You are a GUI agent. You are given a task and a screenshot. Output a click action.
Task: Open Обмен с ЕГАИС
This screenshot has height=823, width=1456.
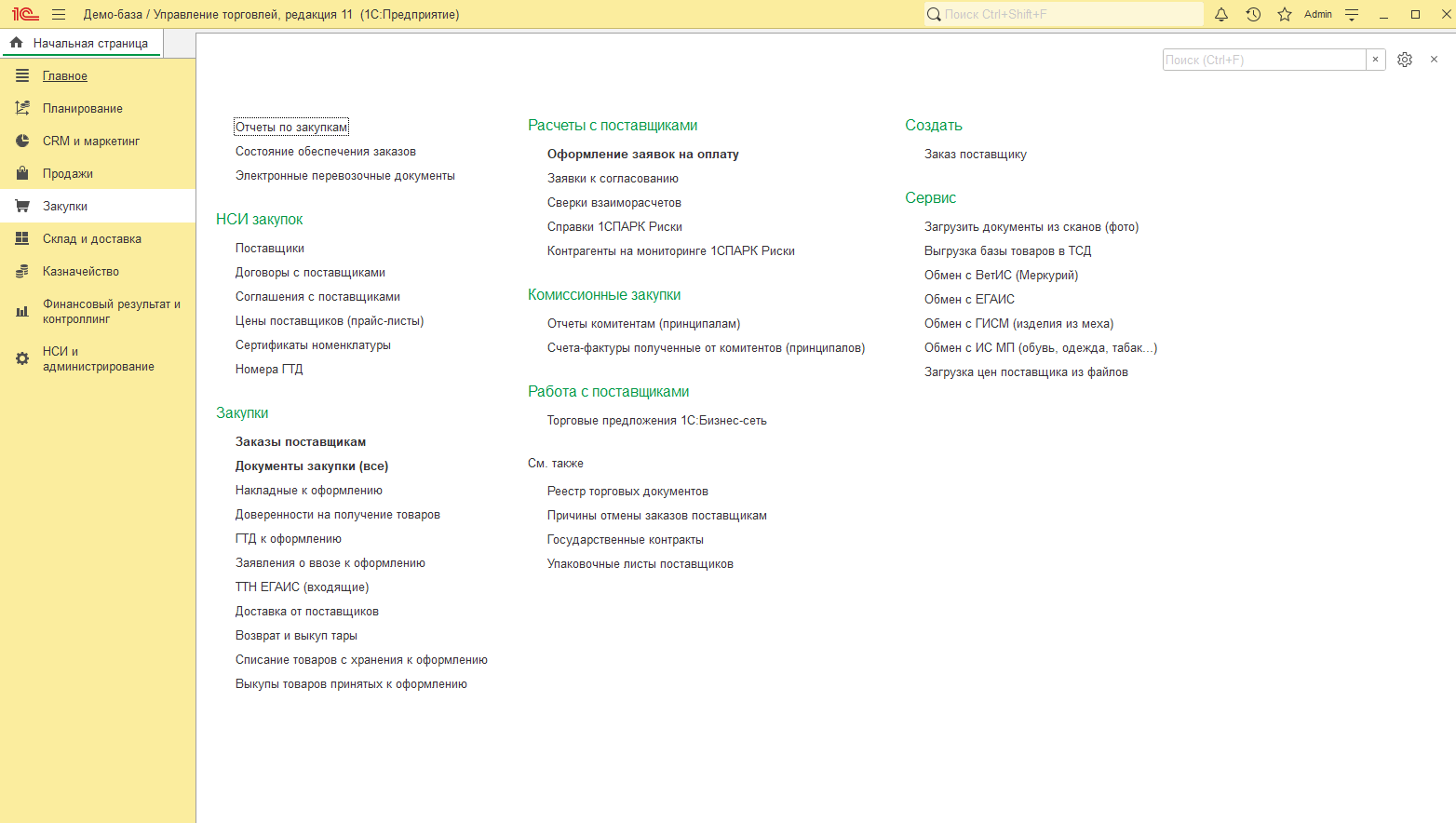tap(970, 299)
